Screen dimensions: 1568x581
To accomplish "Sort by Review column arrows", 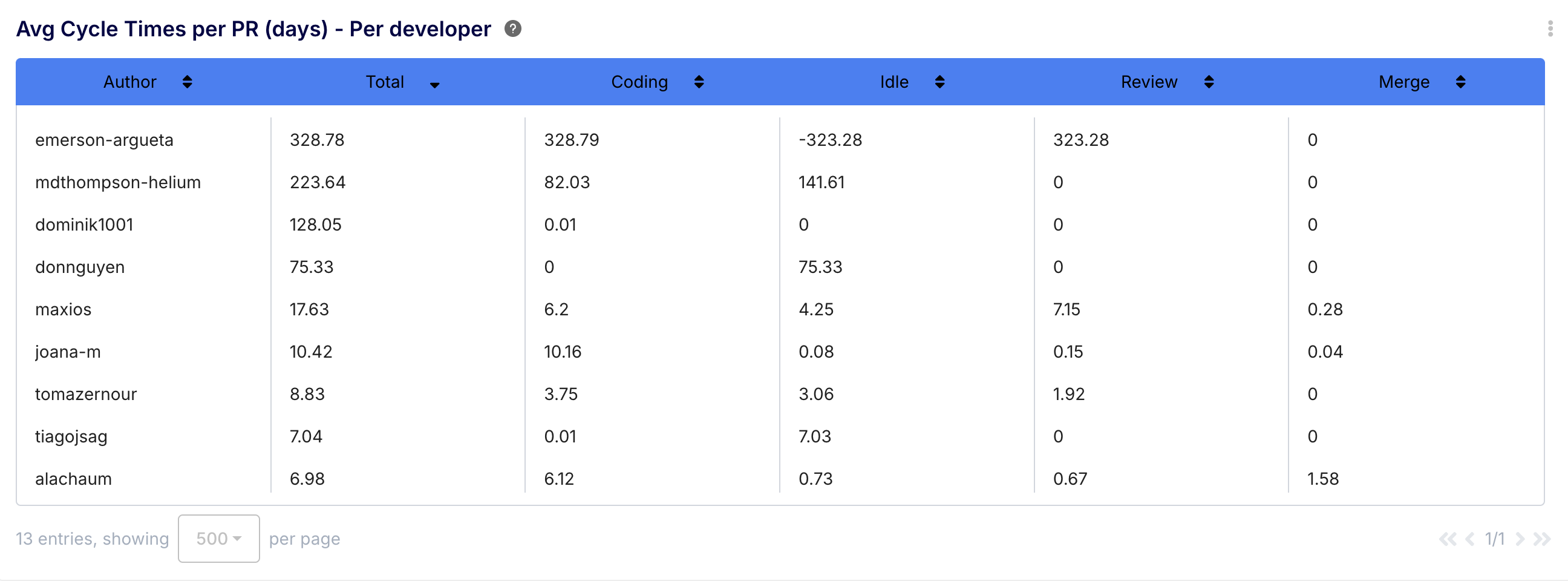I will 1208,82.
